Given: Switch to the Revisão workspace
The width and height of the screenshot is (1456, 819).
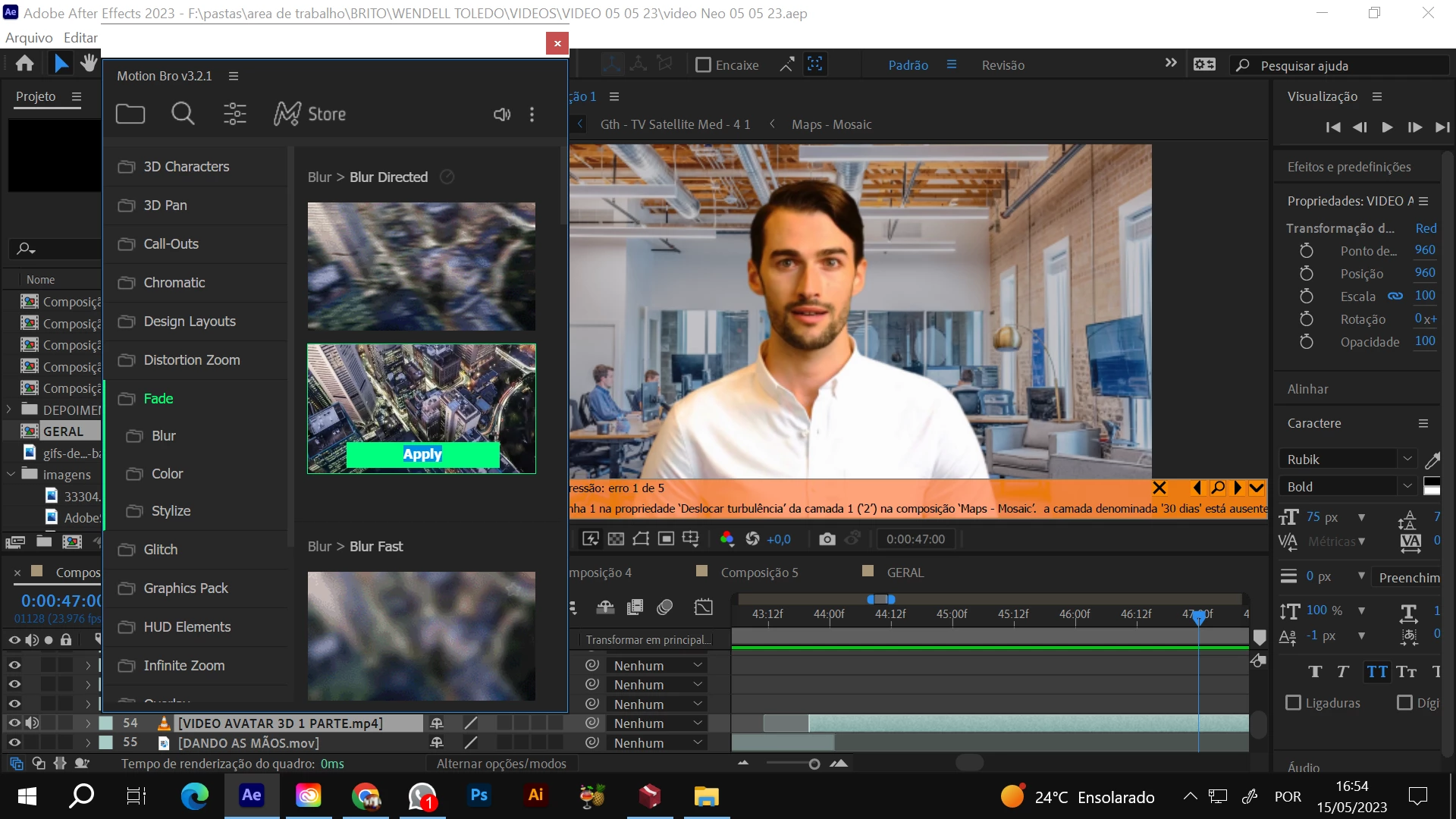Looking at the screenshot, I should point(1003,65).
